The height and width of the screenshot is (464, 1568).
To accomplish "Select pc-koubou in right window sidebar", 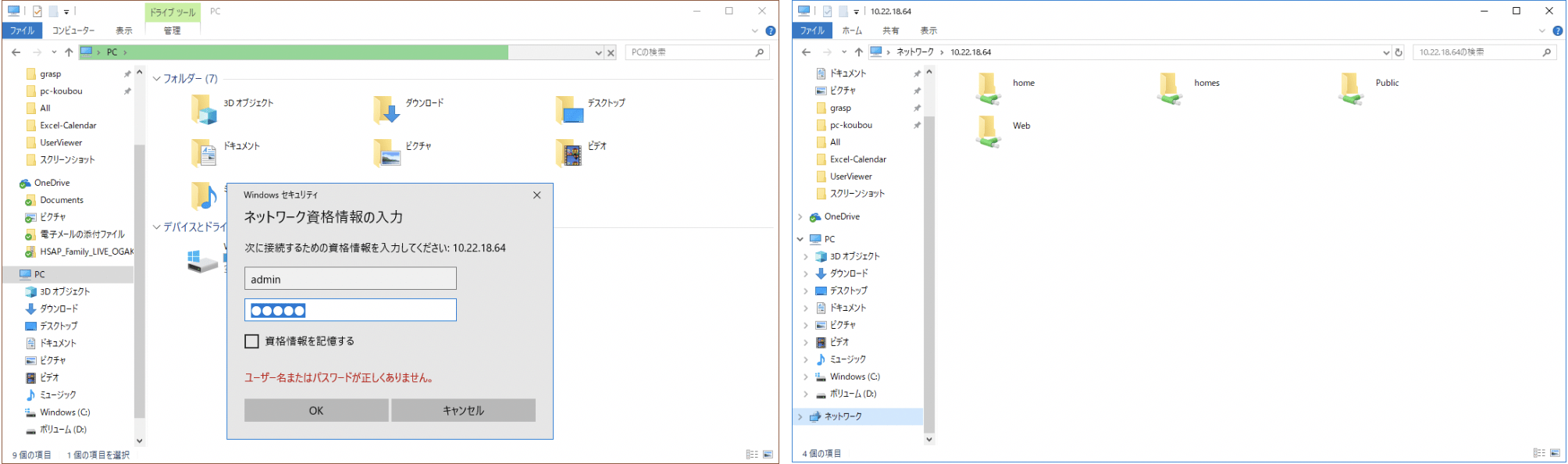I will pos(850,125).
